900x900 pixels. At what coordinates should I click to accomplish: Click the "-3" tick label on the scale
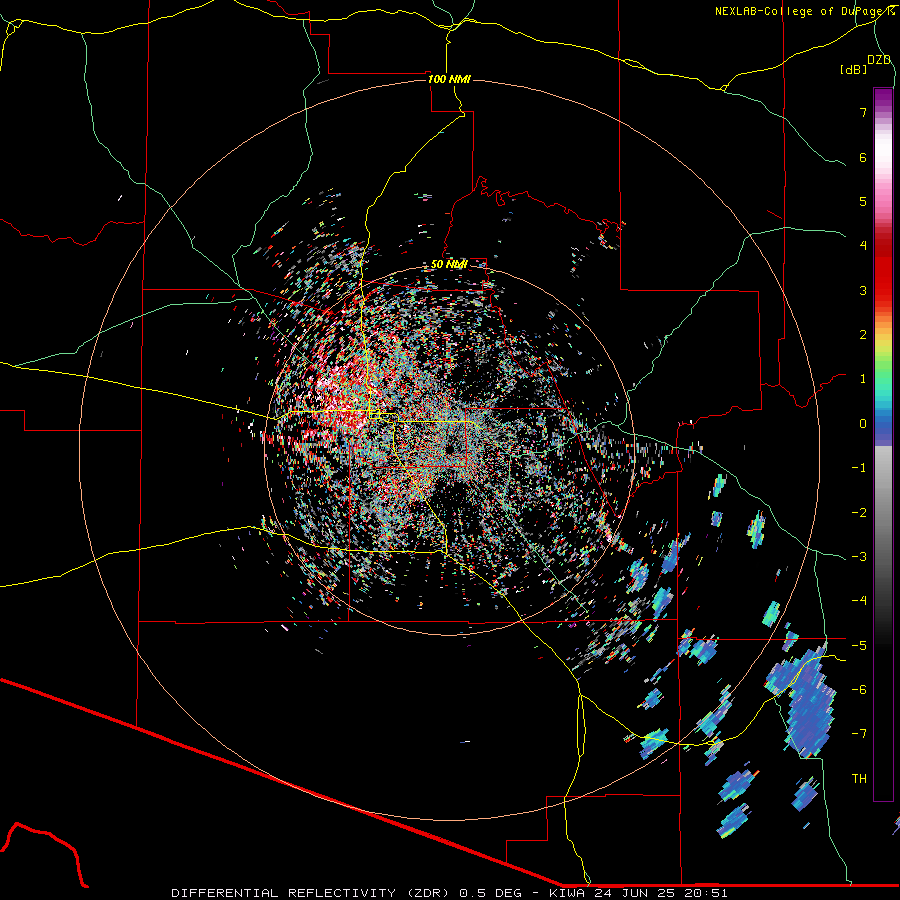pos(859,557)
